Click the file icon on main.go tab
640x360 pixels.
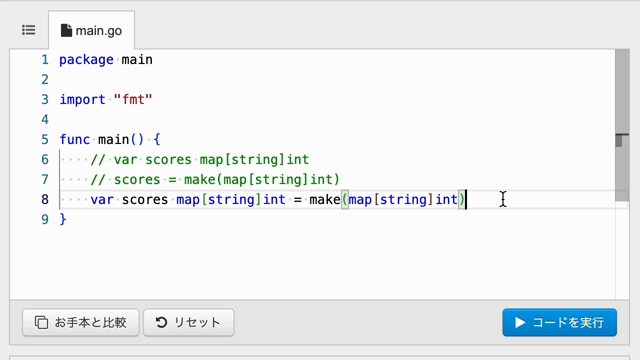pyautogui.click(x=66, y=31)
